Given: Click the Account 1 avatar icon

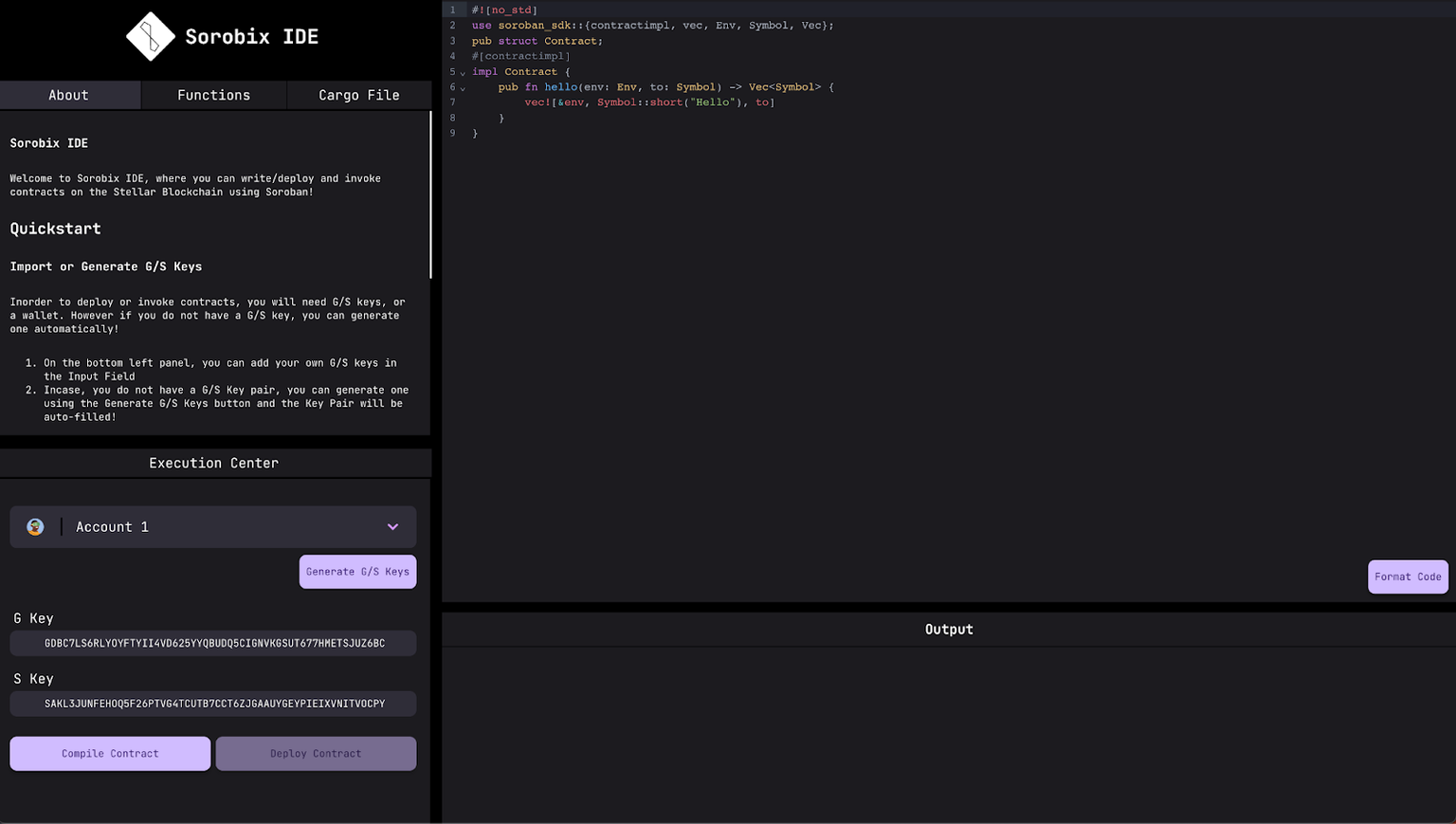Looking at the screenshot, I should click(x=35, y=526).
